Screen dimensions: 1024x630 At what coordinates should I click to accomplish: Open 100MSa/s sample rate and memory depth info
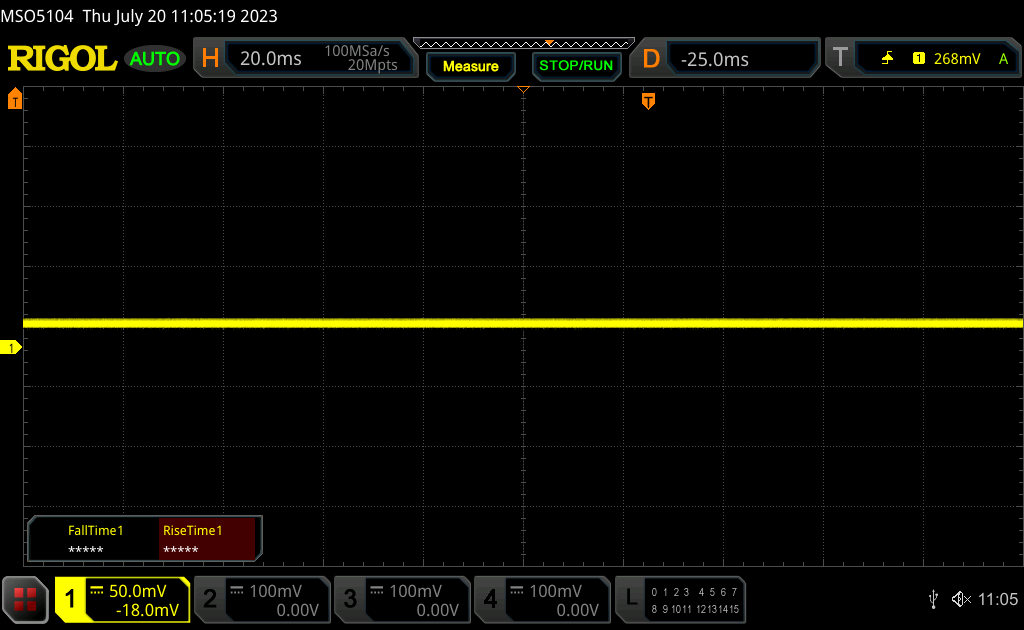tap(361, 57)
